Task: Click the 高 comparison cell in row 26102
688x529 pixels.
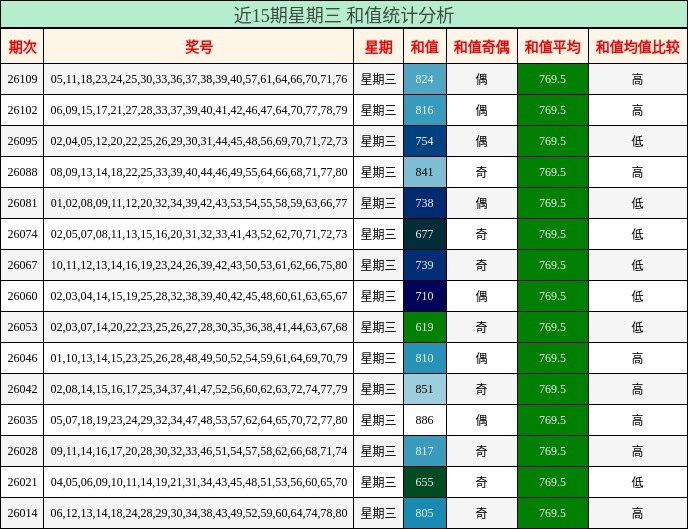Action: tap(638, 110)
